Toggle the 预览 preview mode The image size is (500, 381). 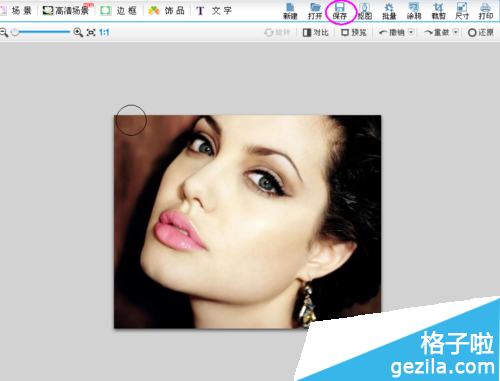click(x=354, y=32)
